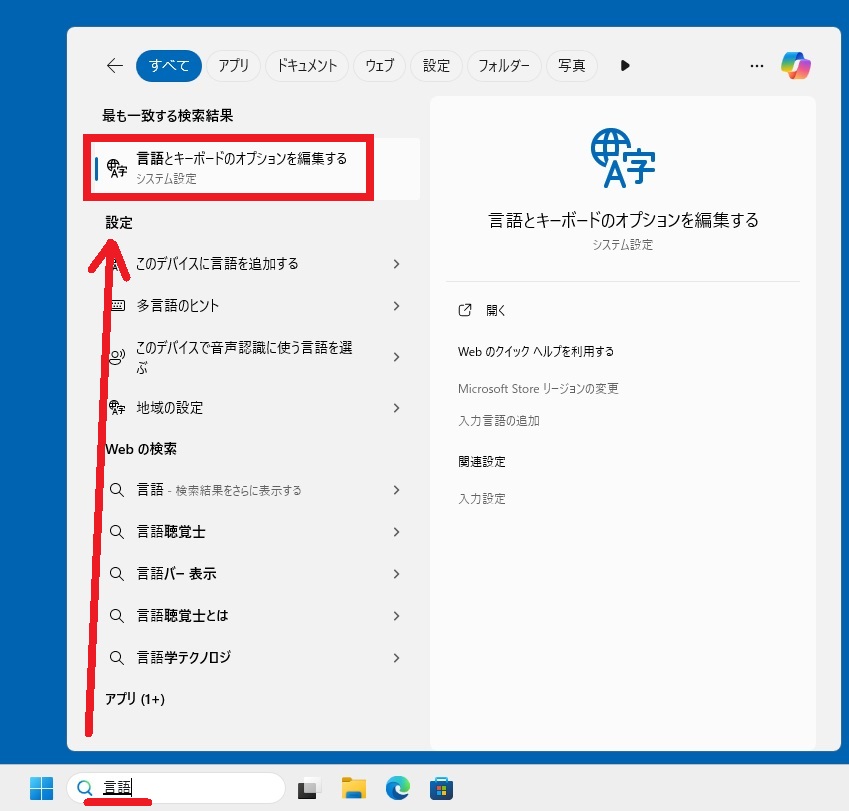The height and width of the screenshot is (811, 849).
Task: Open the Windows Start button
Action: click(x=42, y=788)
